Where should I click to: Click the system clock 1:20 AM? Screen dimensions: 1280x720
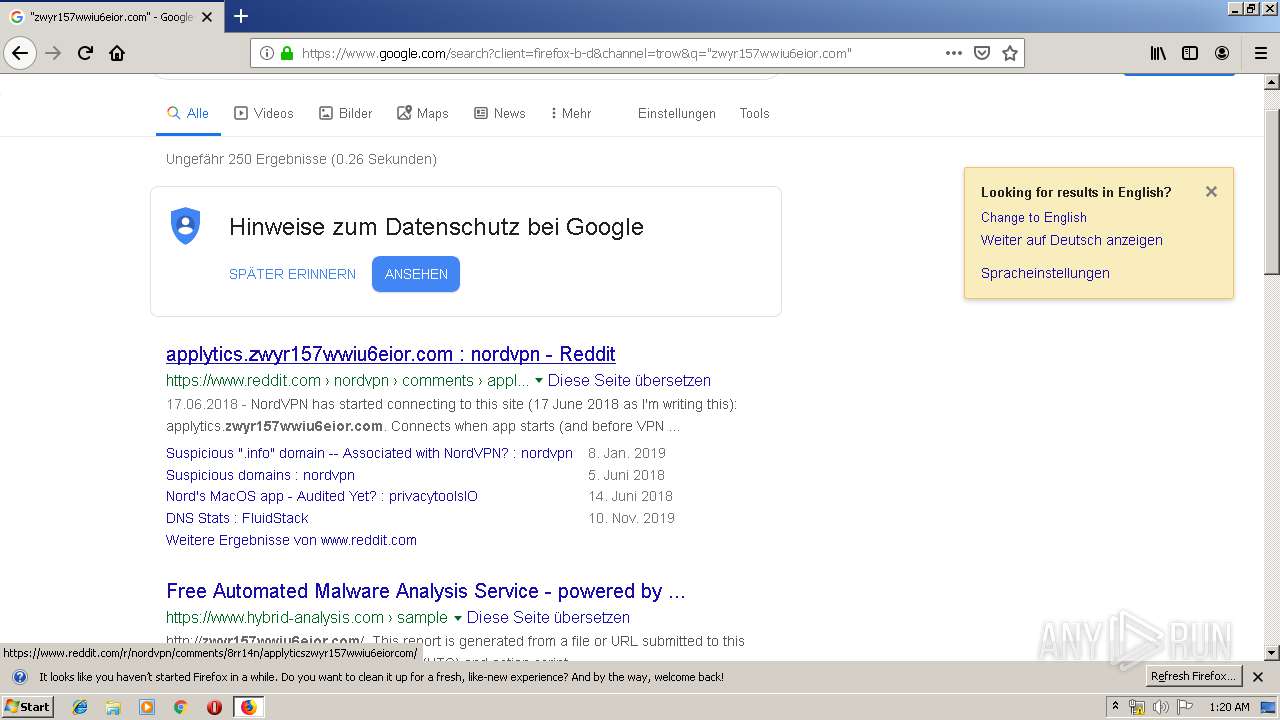tap(1229, 707)
